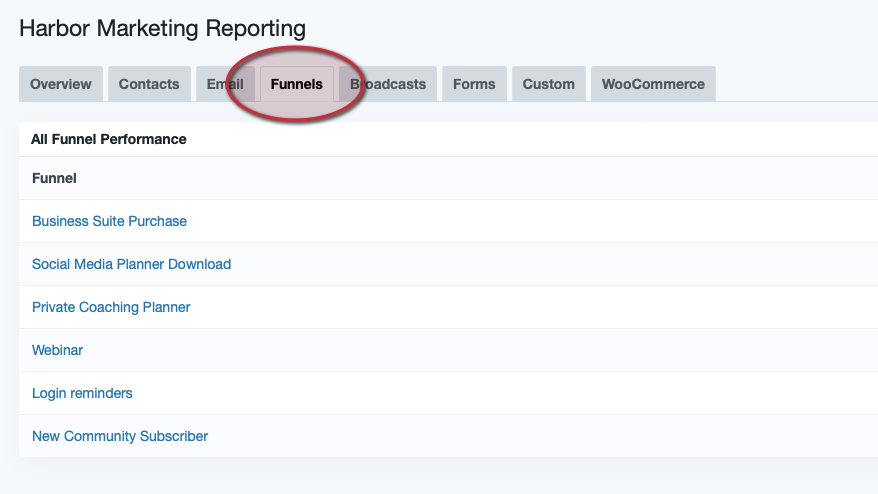Open the WooCommerce tab

pos(653,84)
